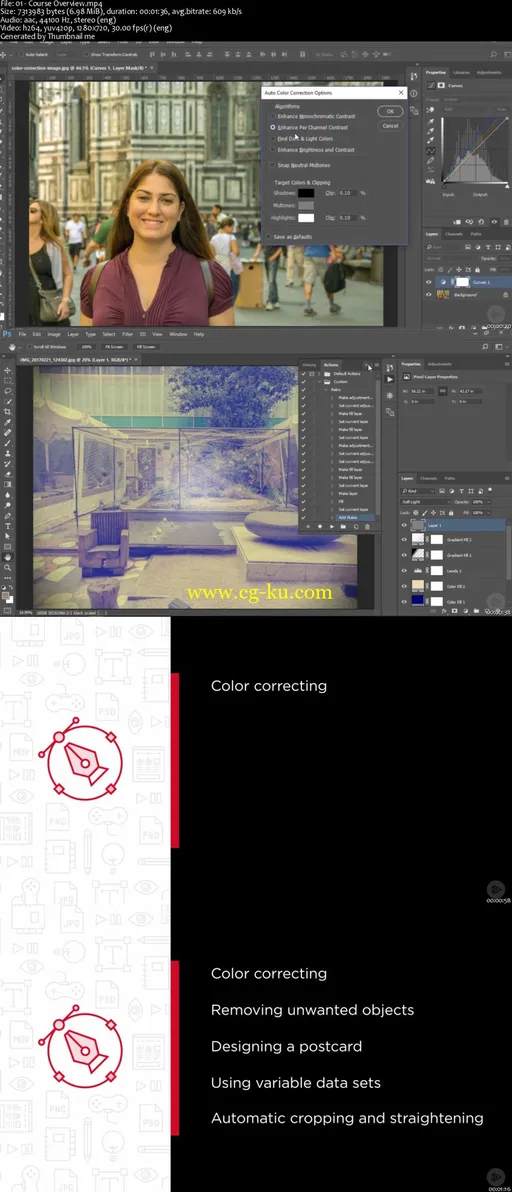Check Snap Neutral Midtones checkbox

pos(273,165)
